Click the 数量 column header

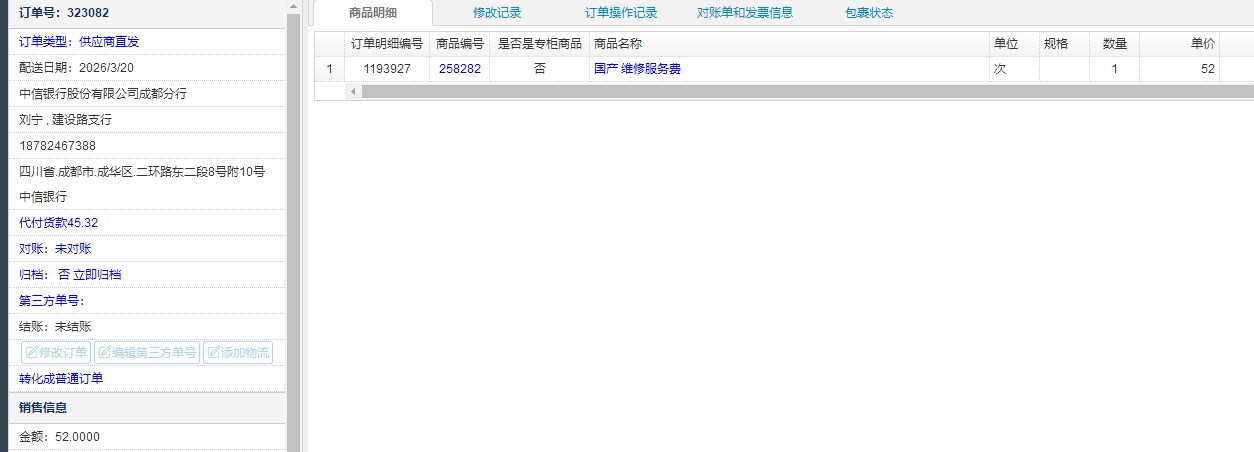coord(1114,44)
